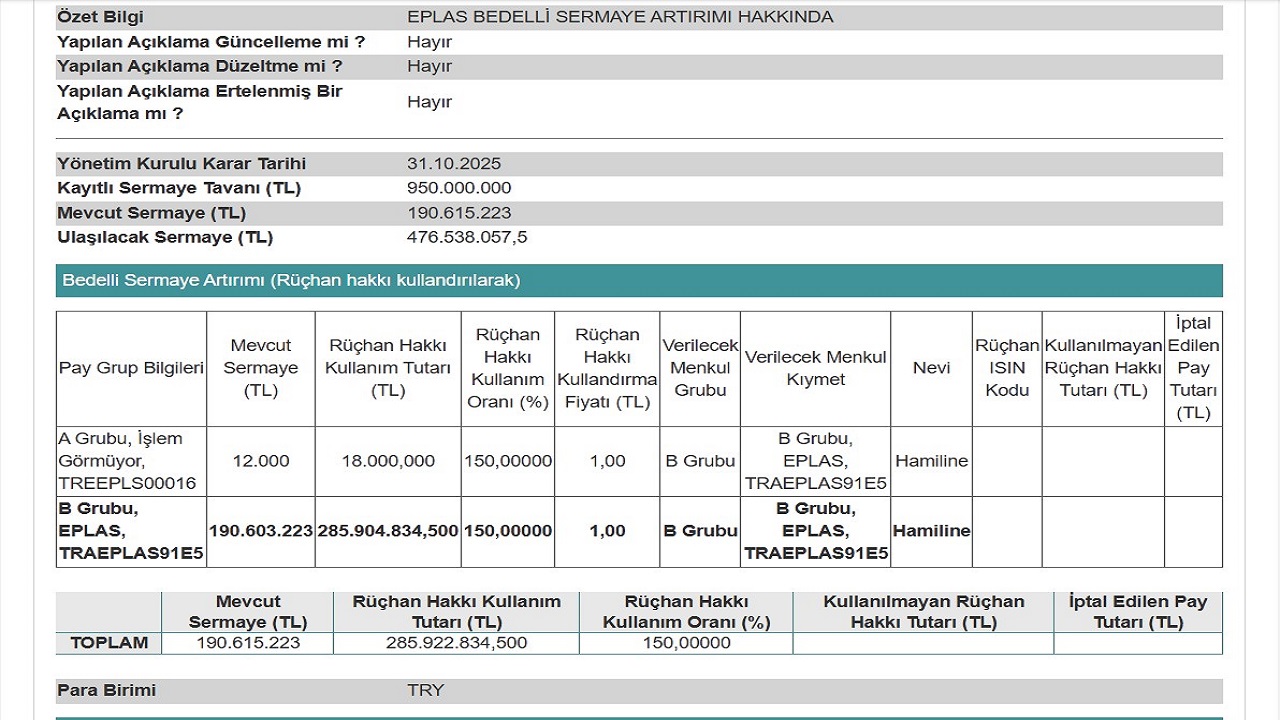Click the bold Hamiline cell in the B Grubu row
Screen dimensions: 1280x720
click(x=931, y=531)
